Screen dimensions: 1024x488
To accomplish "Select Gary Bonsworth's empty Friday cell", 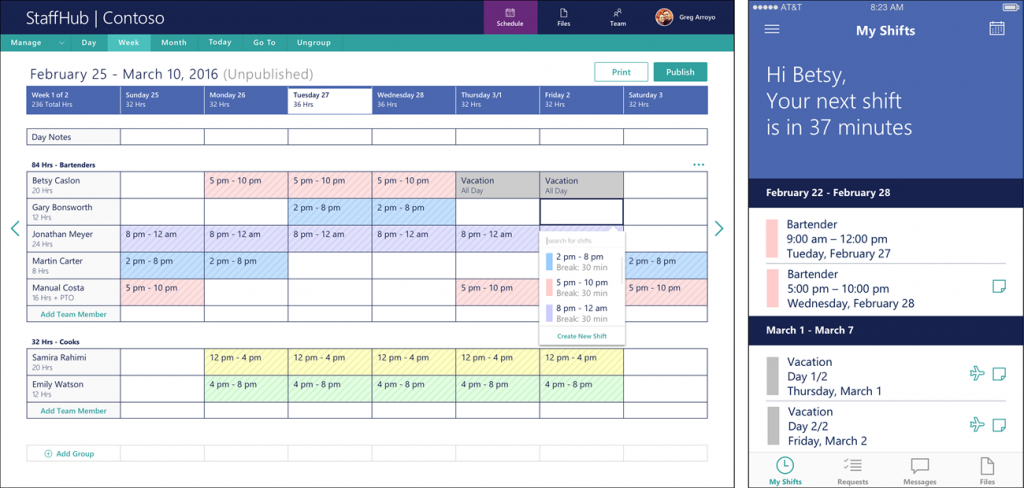I will click(581, 212).
